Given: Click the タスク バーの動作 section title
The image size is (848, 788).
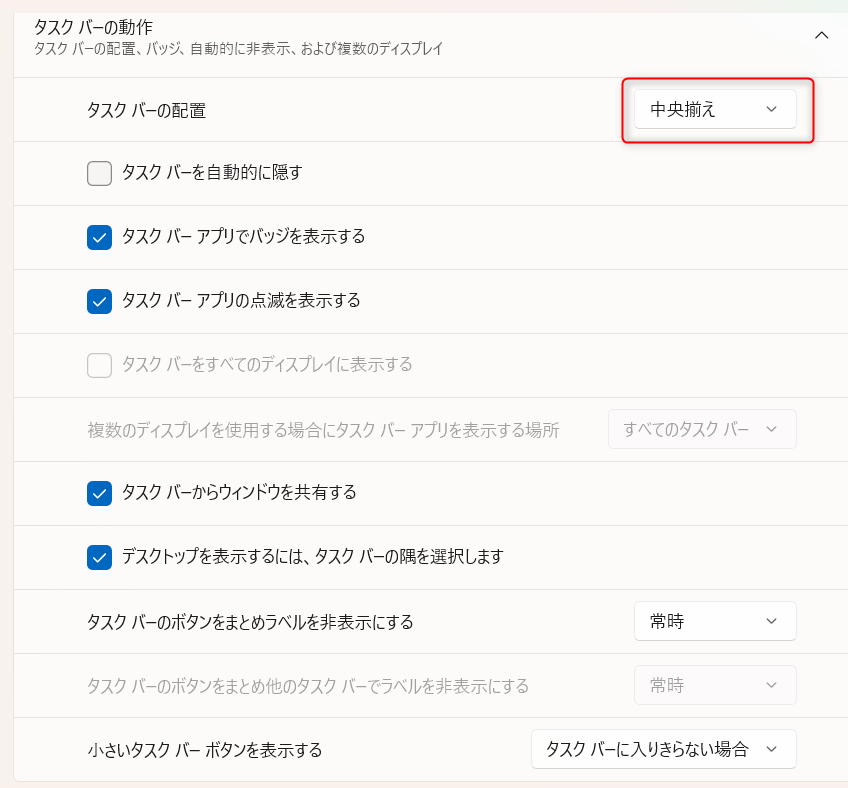Looking at the screenshot, I should [93, 27].
